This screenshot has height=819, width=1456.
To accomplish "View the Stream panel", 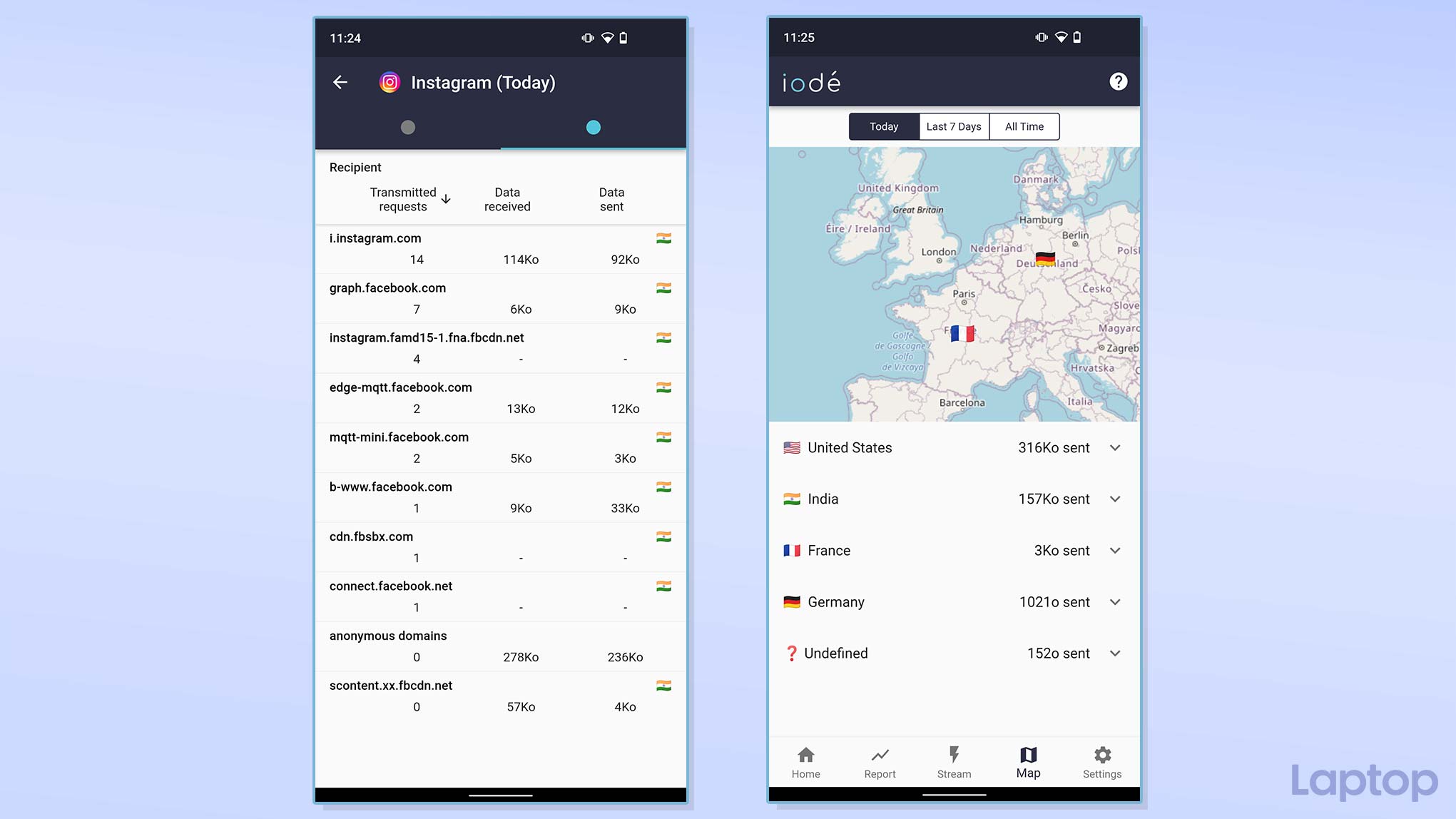I will [x=954, y=762].
